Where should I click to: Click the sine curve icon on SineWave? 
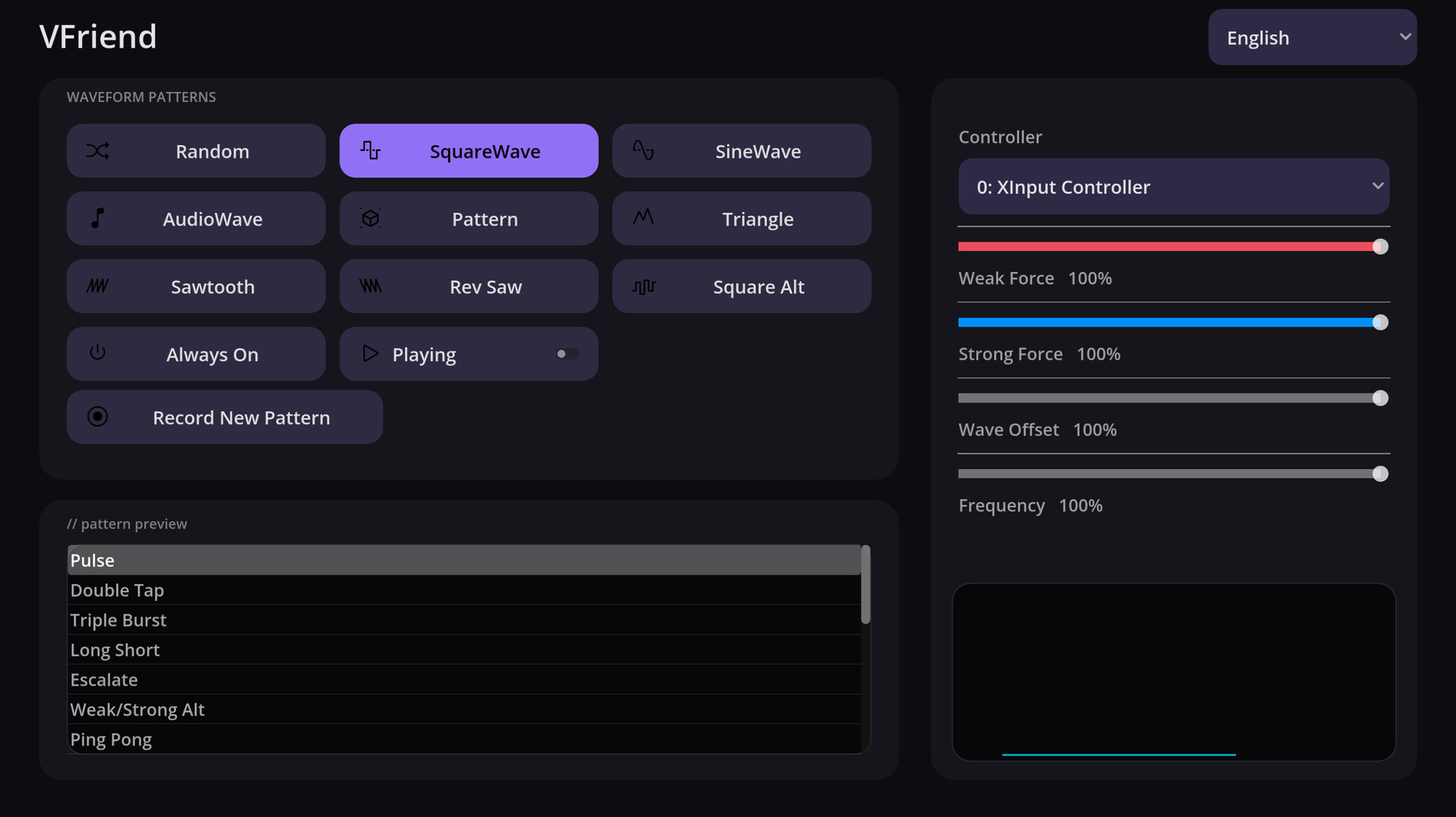pos(643,150)
